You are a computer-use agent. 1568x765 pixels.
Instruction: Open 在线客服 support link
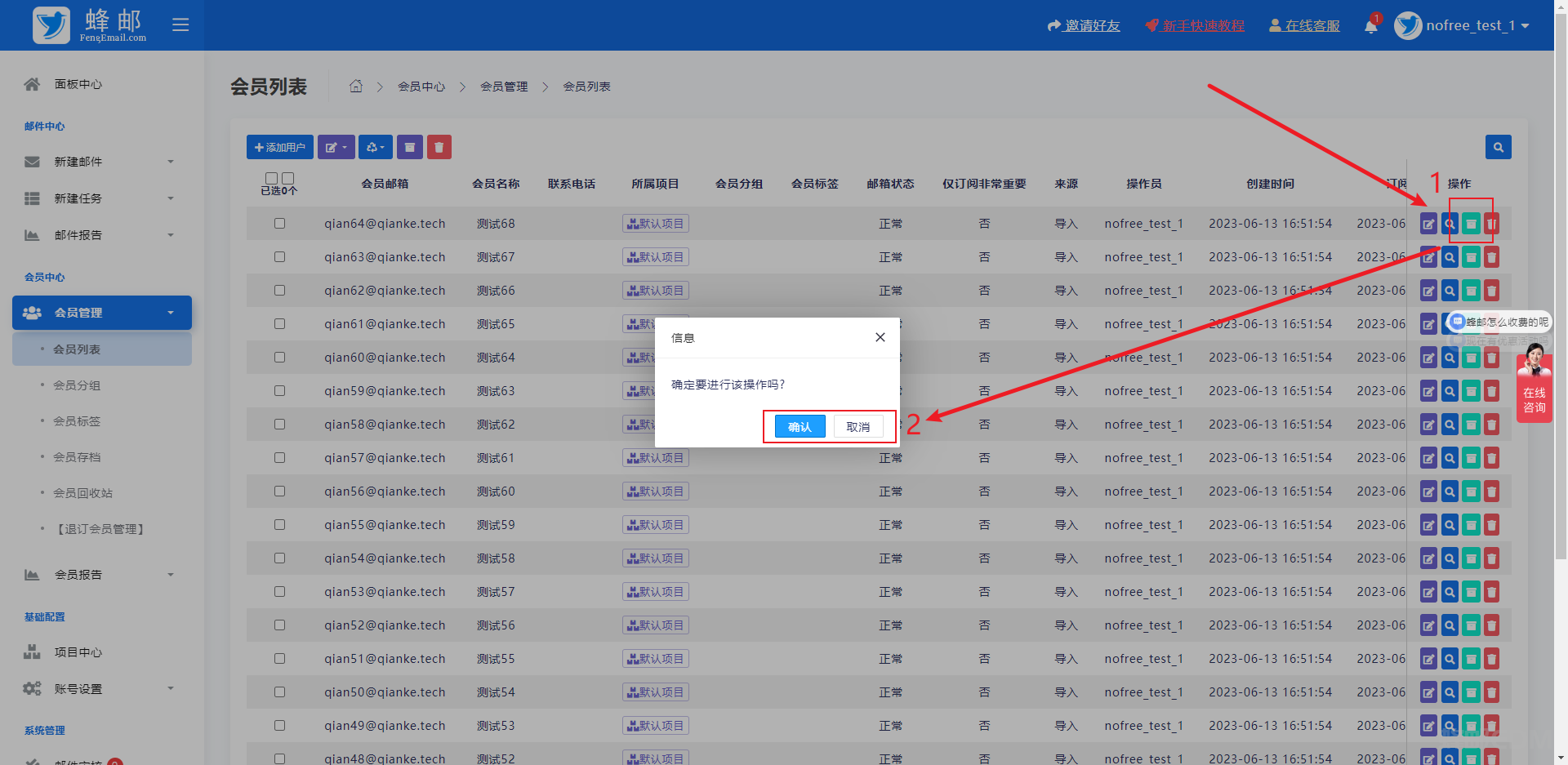(x=1304, y=25)
